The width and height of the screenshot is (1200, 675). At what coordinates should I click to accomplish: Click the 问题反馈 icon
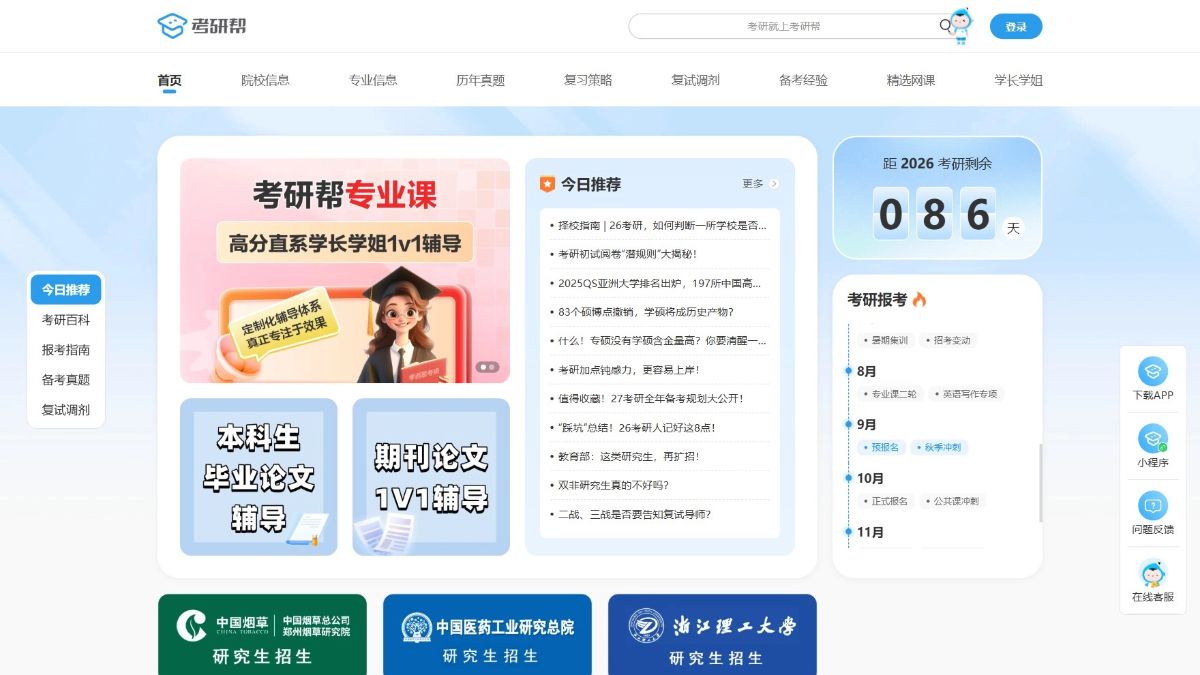coord(1153,506)
